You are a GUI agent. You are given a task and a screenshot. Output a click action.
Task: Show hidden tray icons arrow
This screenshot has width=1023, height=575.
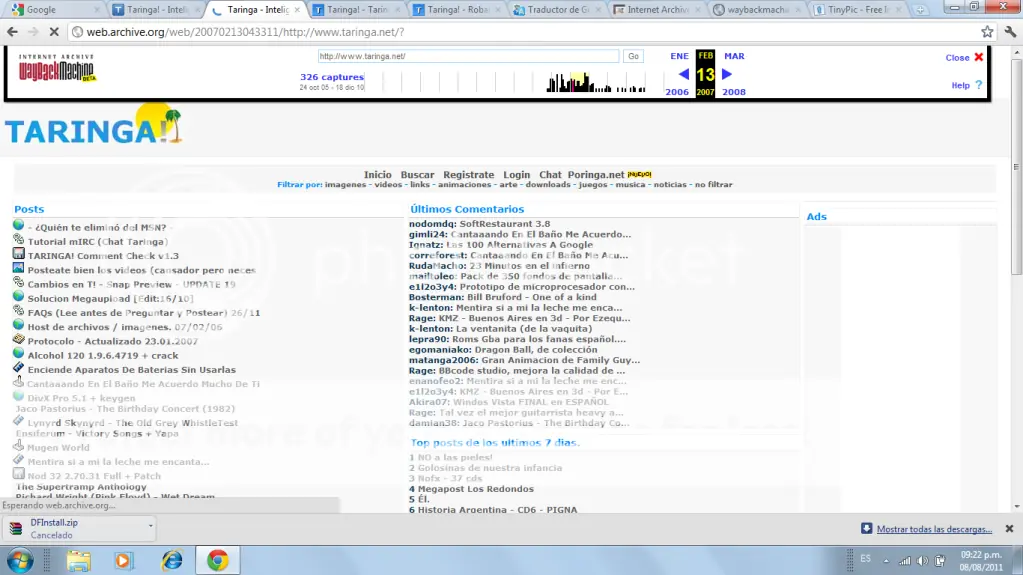886,561
